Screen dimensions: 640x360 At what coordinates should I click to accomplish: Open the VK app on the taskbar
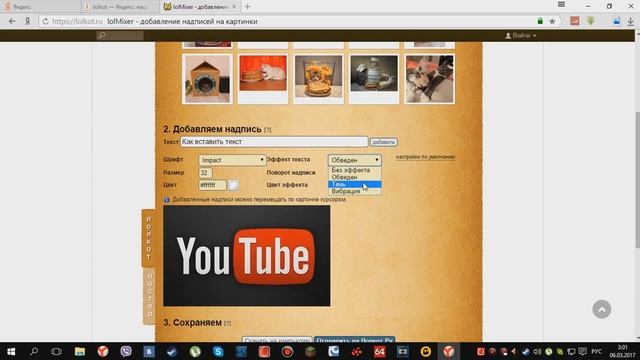[x=149, y=351]
